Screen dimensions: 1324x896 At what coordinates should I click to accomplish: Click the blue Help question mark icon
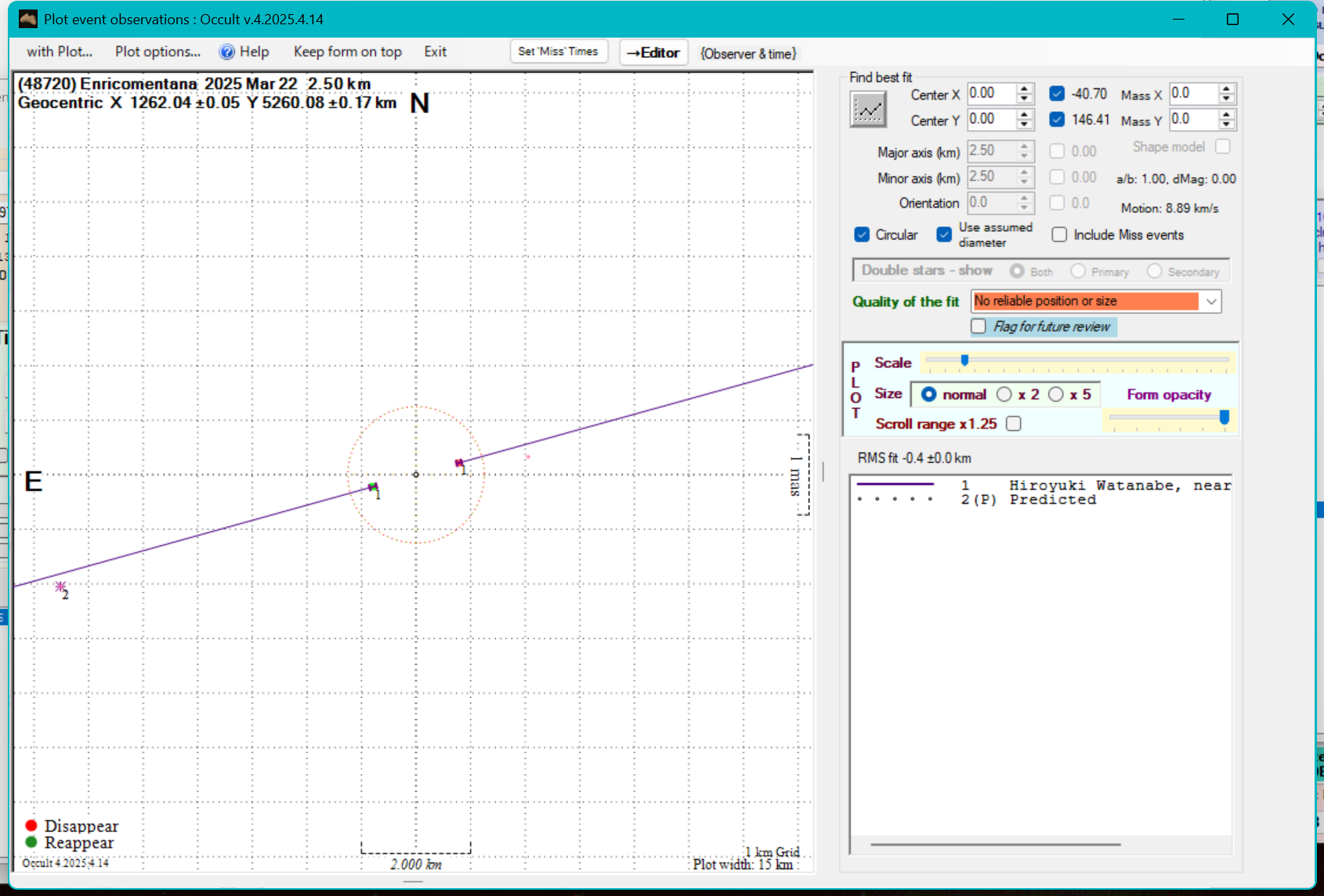(x=227, y=52)
